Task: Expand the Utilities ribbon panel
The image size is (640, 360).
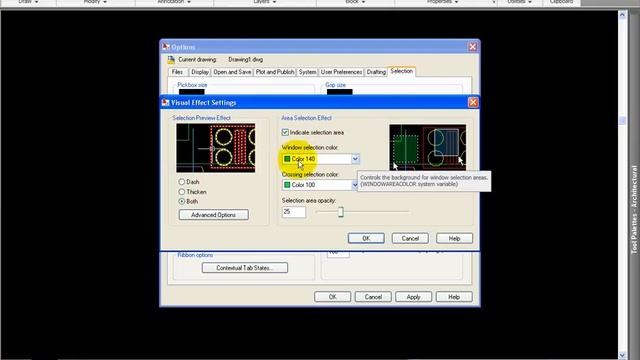Action: click(520, 2)
